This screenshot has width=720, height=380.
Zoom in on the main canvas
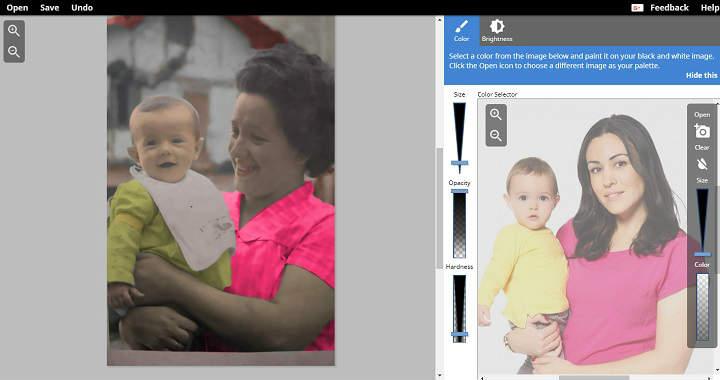(14, 31)
